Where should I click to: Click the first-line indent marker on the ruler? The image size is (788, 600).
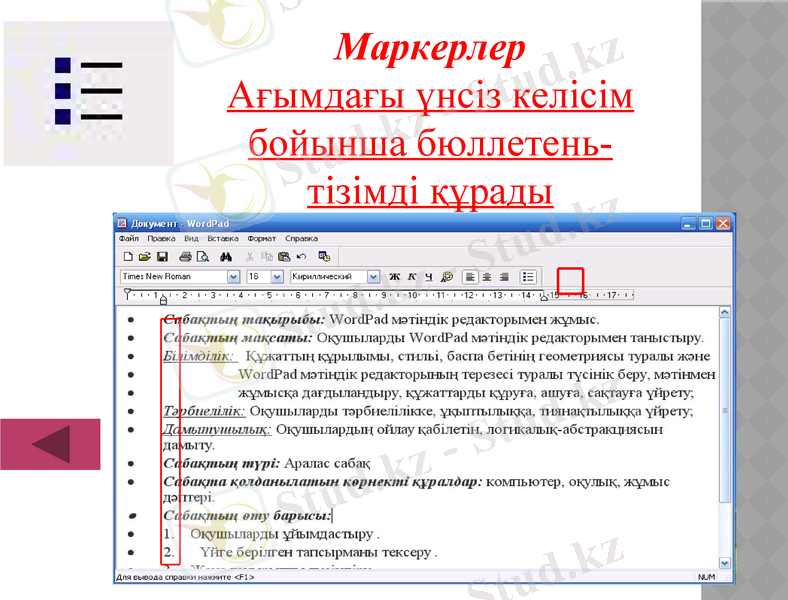click(x=127, y=293)
